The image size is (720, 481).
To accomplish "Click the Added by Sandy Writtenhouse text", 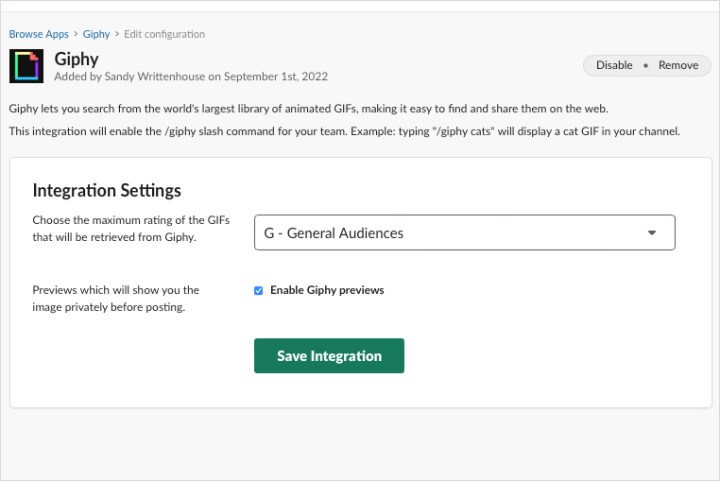I will pyautogui.click(x=191, y=77).
